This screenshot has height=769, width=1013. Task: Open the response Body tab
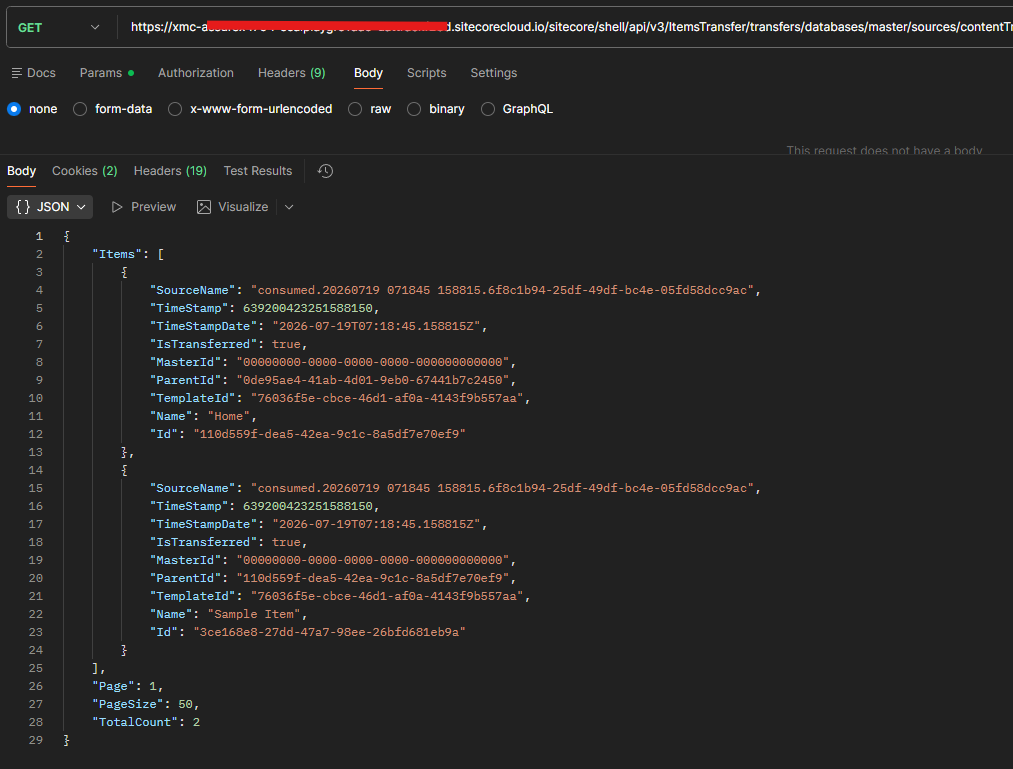coord(21,171)
